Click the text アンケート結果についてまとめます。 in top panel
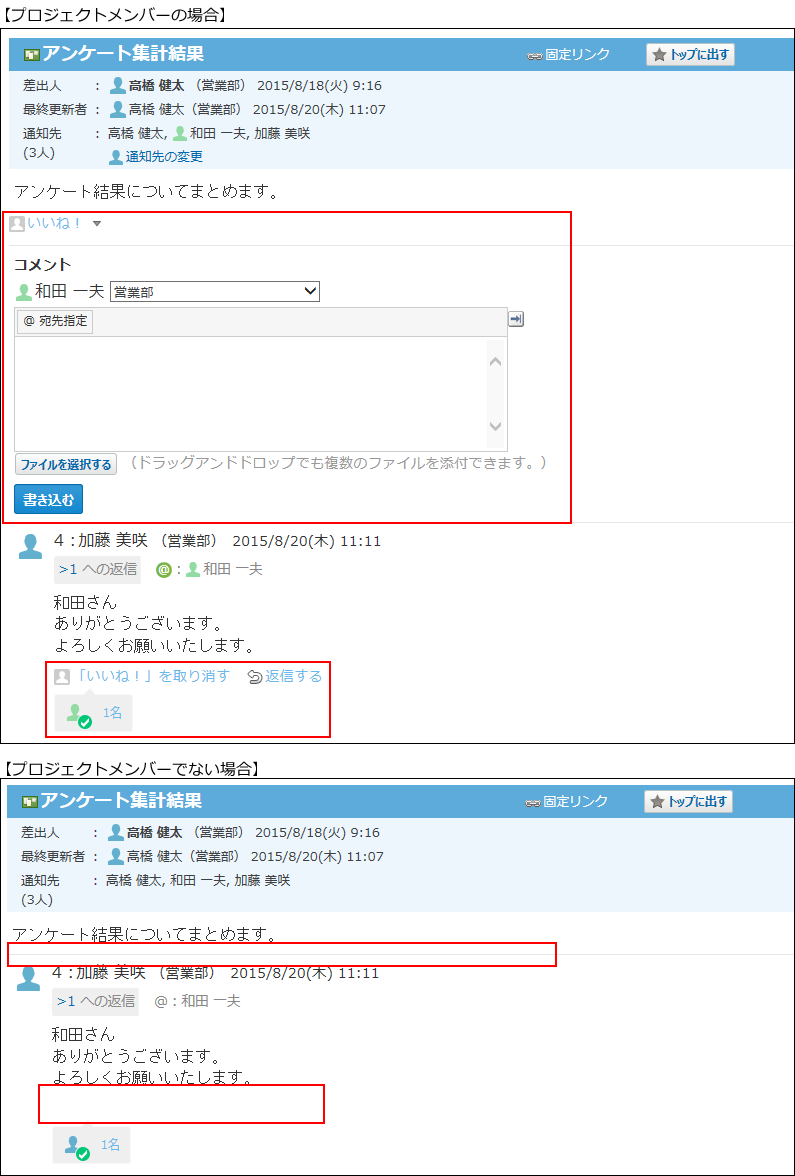 (146, 193)
